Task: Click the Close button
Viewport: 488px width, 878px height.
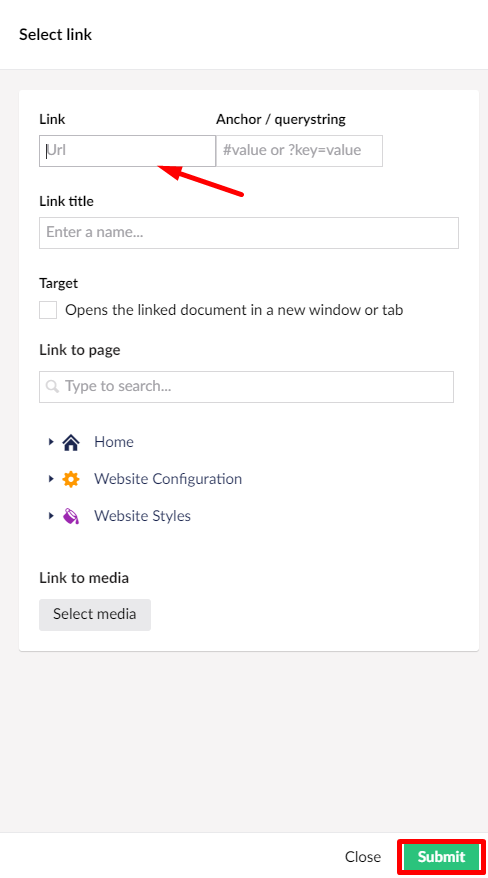Action: [x=363, y=857]
